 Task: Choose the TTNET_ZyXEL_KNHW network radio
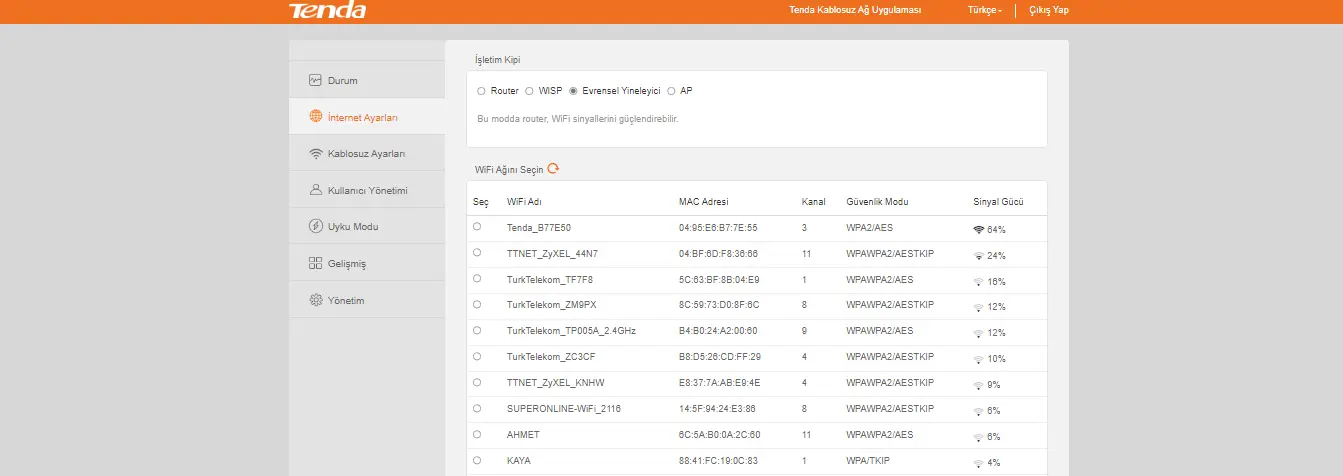pos(477,381)
